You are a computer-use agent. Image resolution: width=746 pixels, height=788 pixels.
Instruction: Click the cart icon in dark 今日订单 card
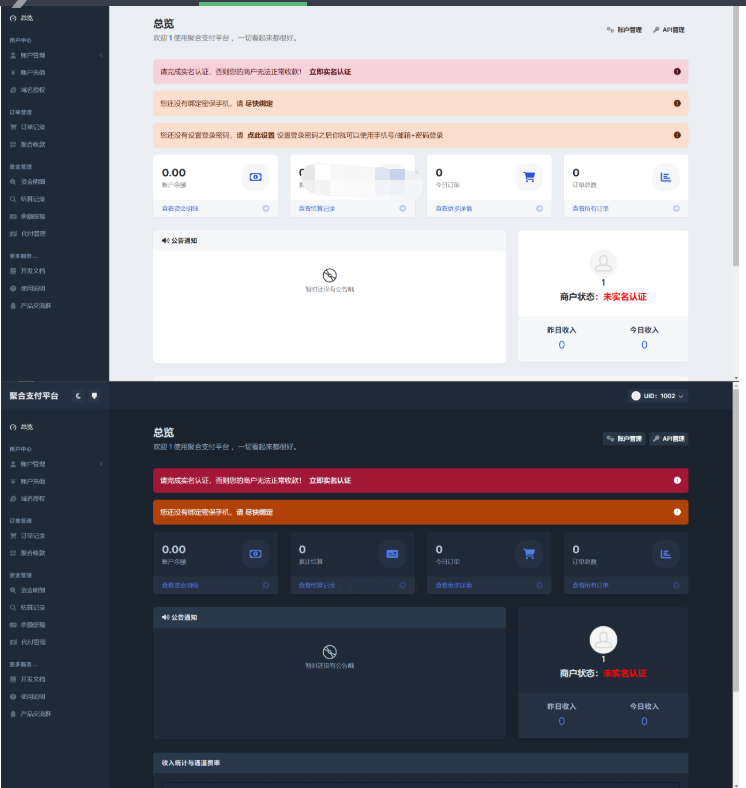tap(528, 553)
